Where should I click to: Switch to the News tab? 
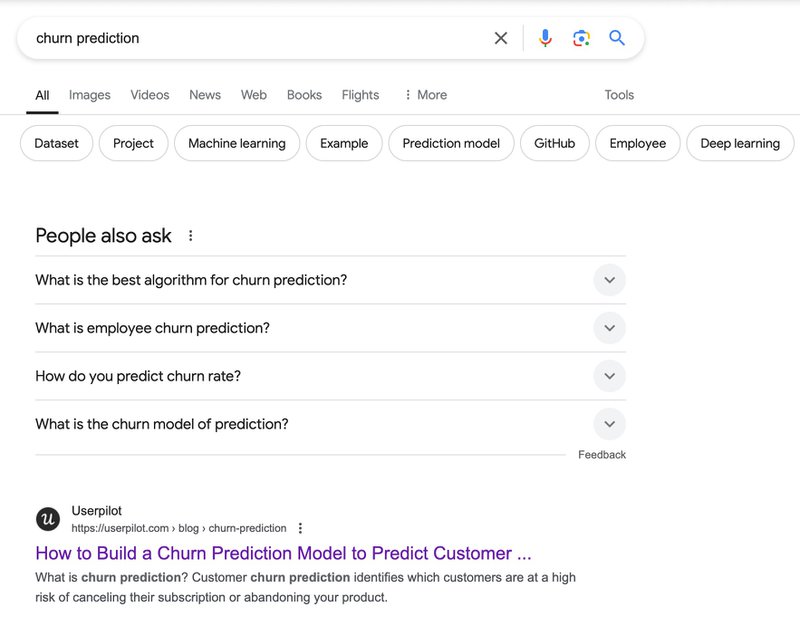click(205, 95)
